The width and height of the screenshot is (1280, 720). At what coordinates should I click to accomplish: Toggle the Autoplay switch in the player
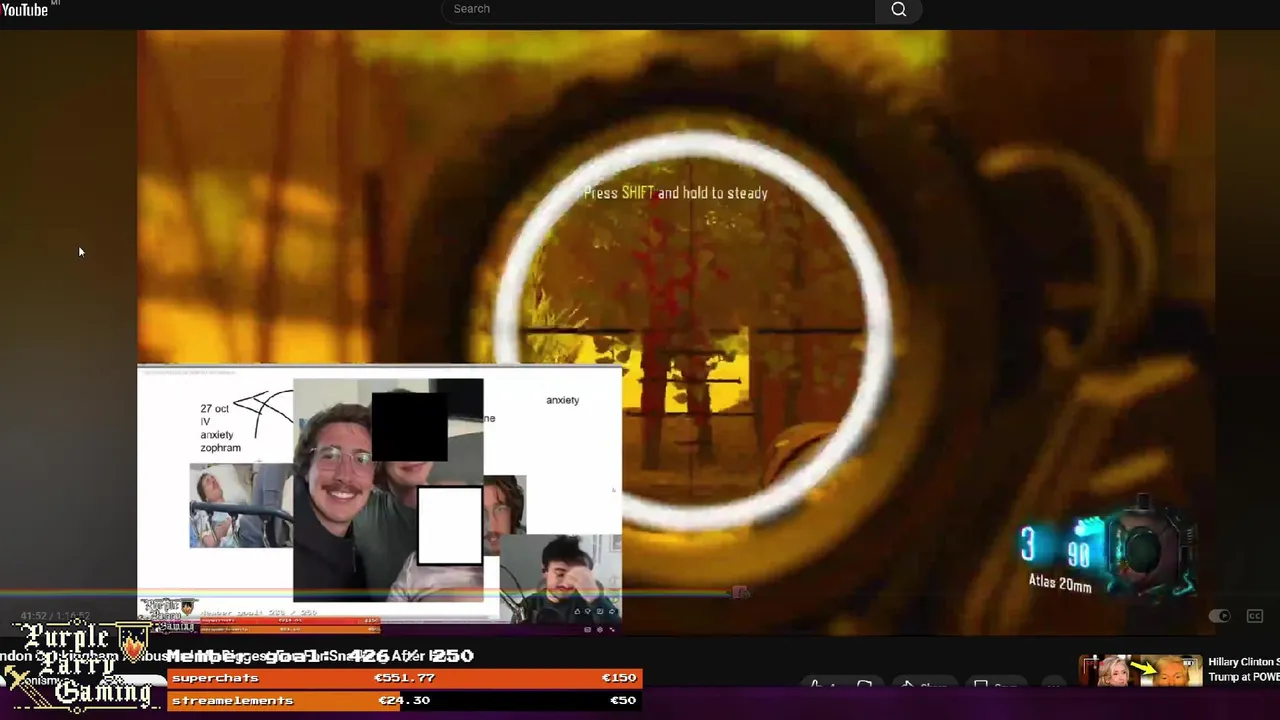[x=1219, y=616]
